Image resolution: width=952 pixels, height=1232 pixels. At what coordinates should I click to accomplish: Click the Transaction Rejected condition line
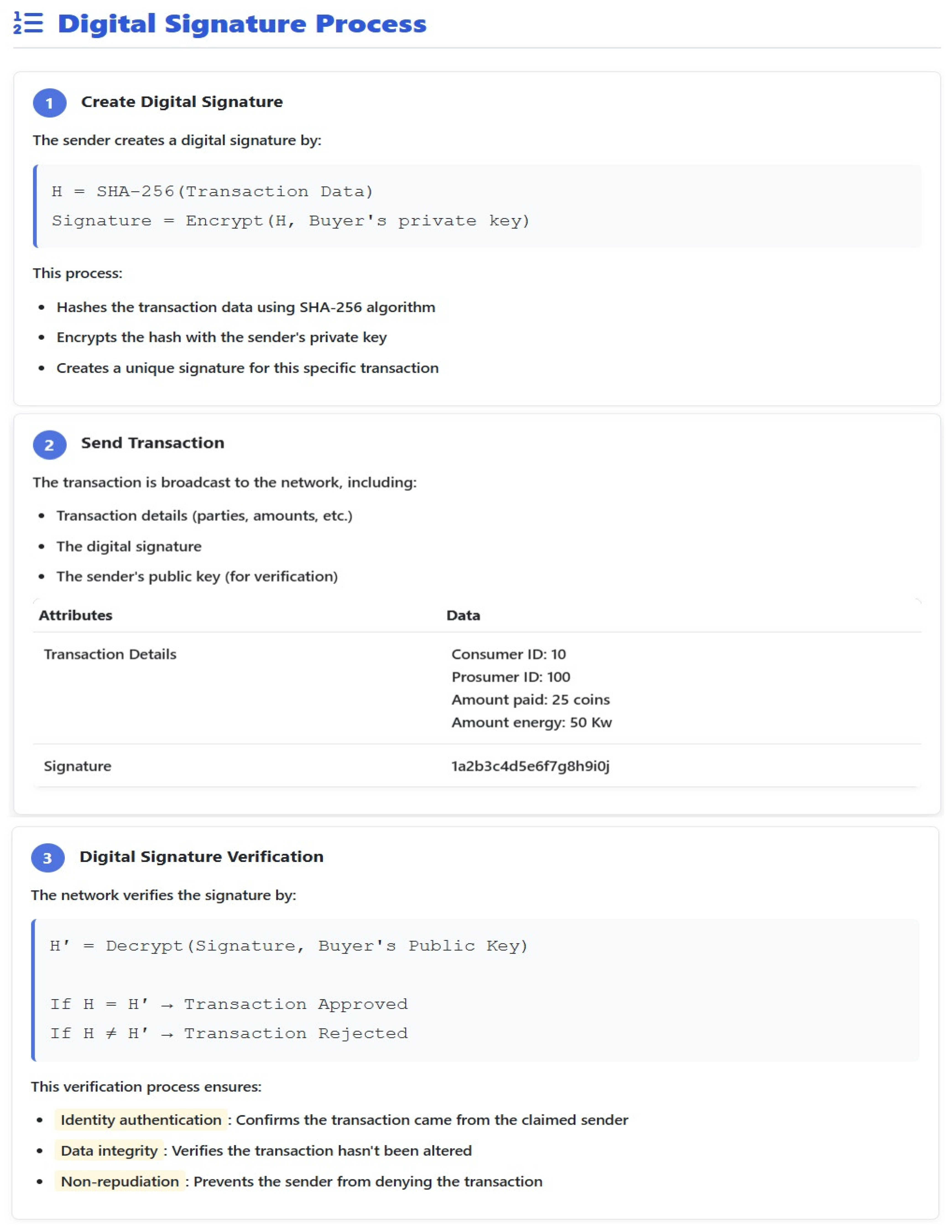pyautogui.click(x=228, y=1034)
